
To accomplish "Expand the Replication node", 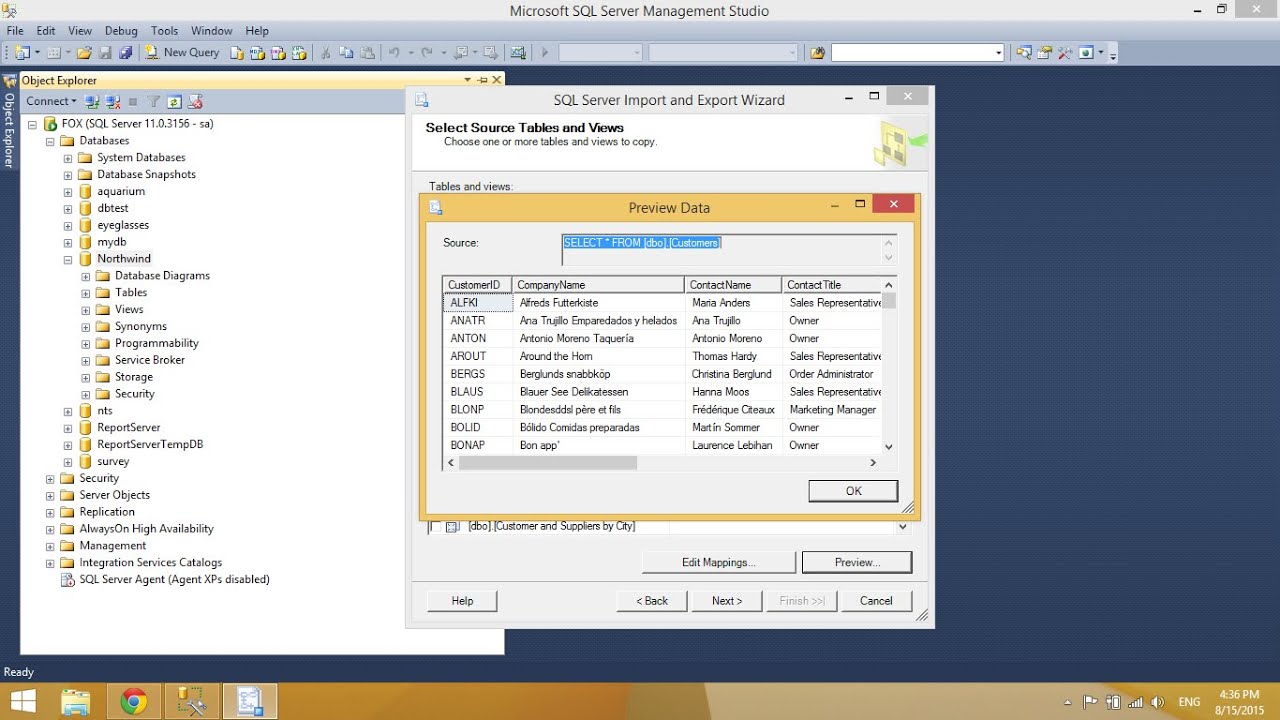I will [x=50, y=512].
